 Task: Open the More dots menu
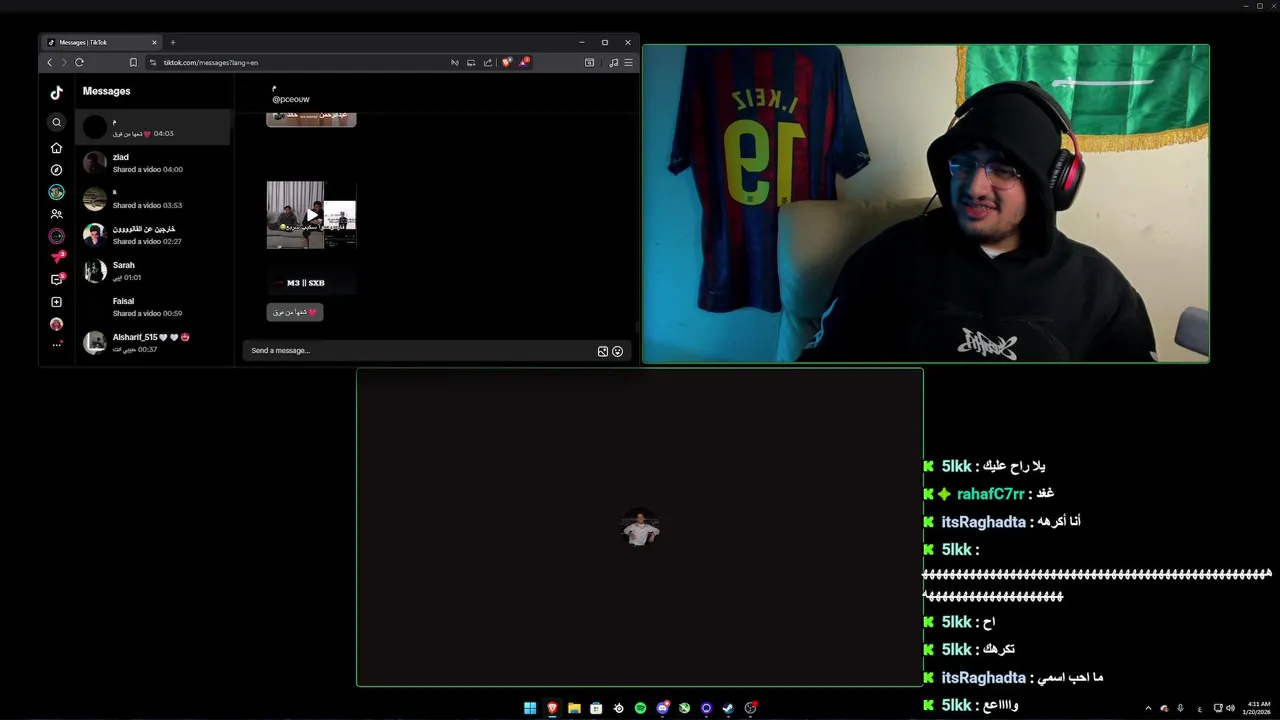point(57,345)
